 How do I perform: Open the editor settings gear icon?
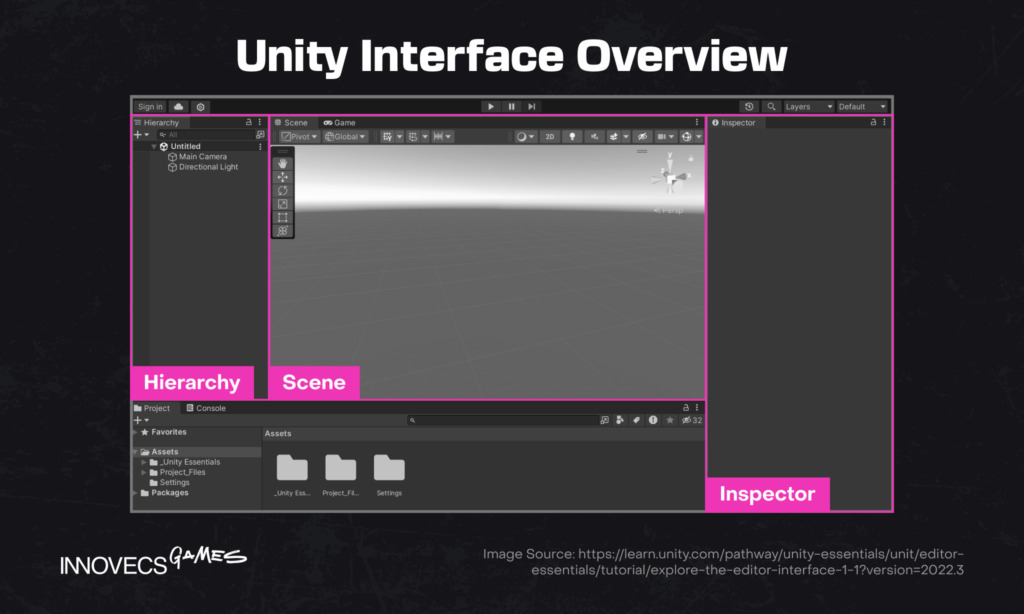tap(200, 106)
